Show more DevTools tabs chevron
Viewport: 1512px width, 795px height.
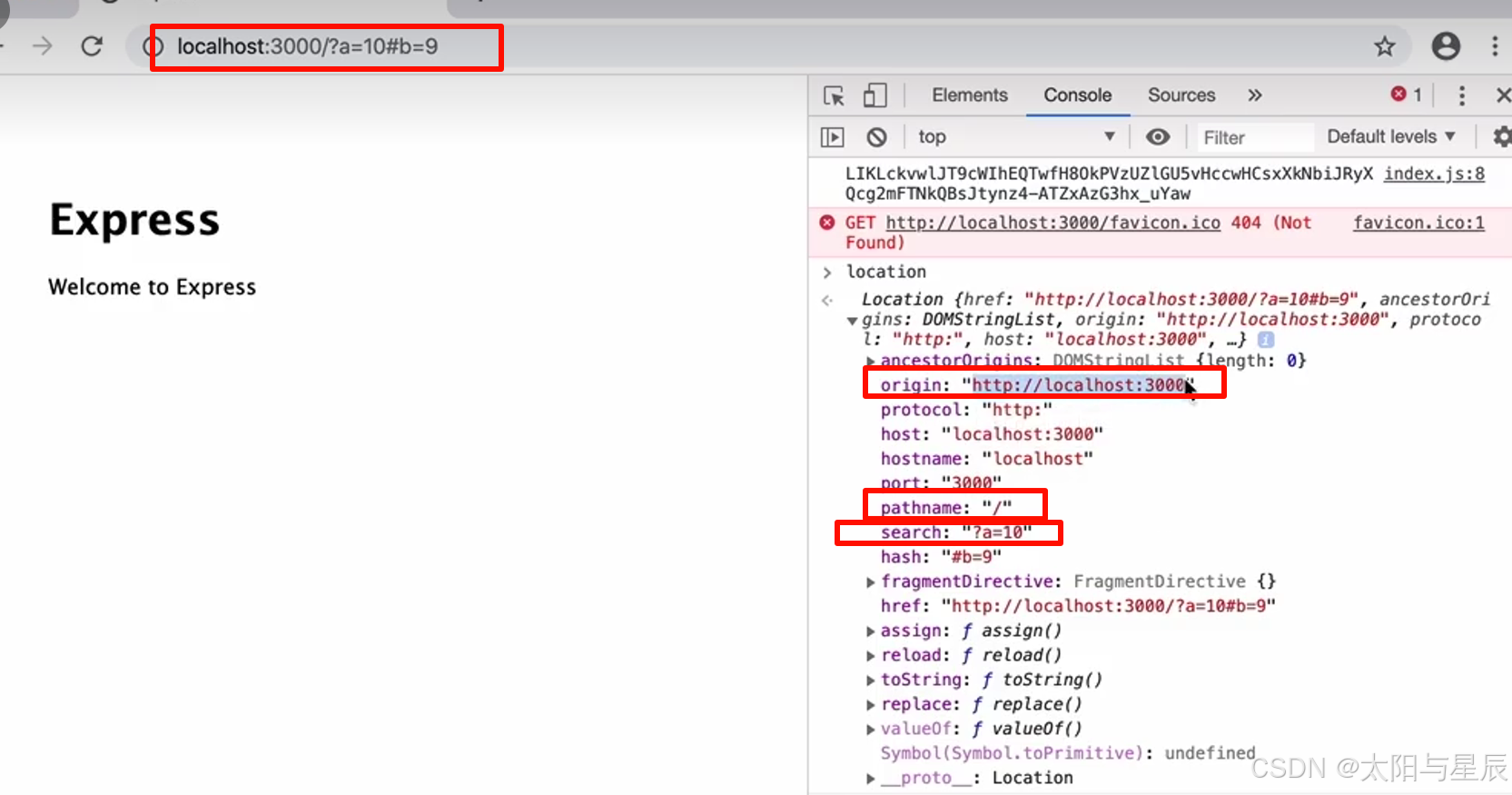(x=1255, y=95)
